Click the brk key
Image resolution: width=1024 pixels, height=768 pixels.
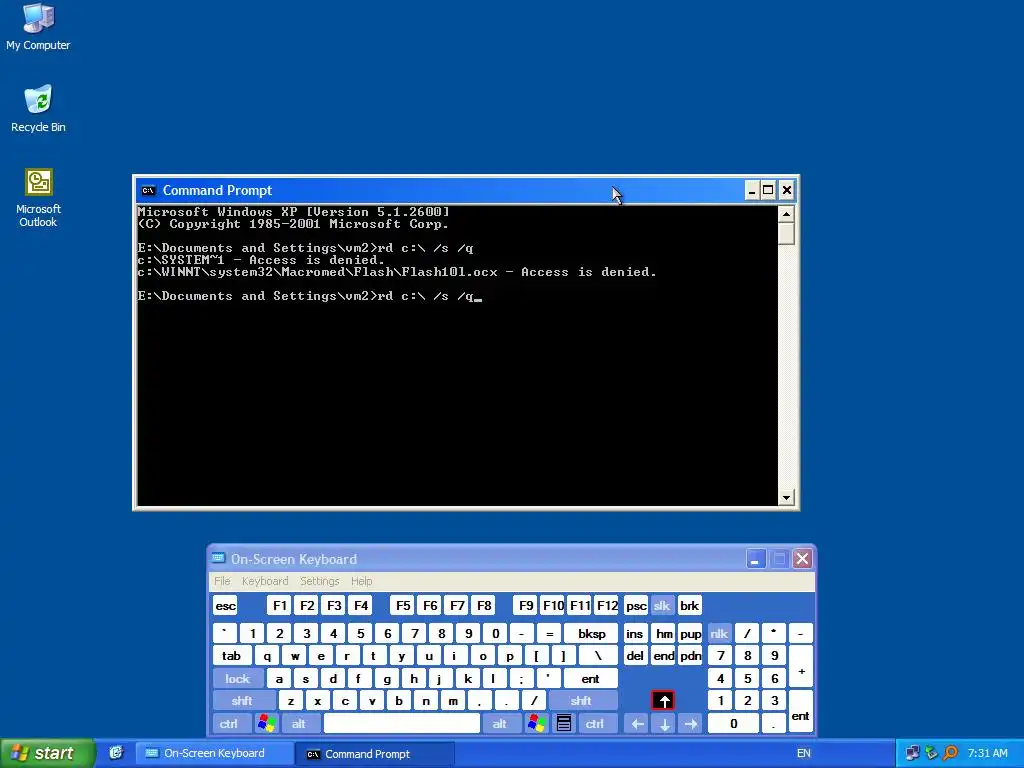point(690,605)
